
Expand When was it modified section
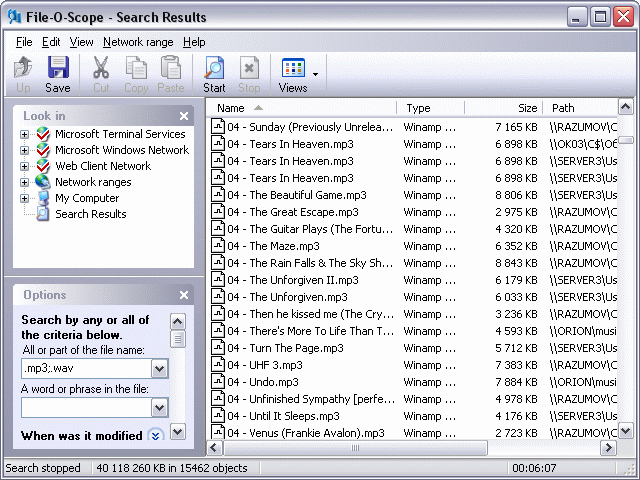click(156, 436)
